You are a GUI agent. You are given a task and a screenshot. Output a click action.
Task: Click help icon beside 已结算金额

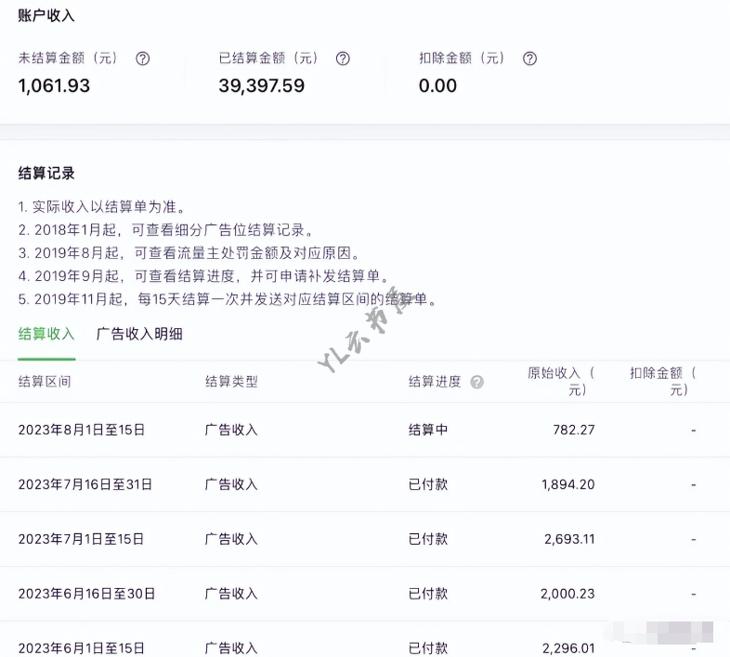[x=342, y=59]
